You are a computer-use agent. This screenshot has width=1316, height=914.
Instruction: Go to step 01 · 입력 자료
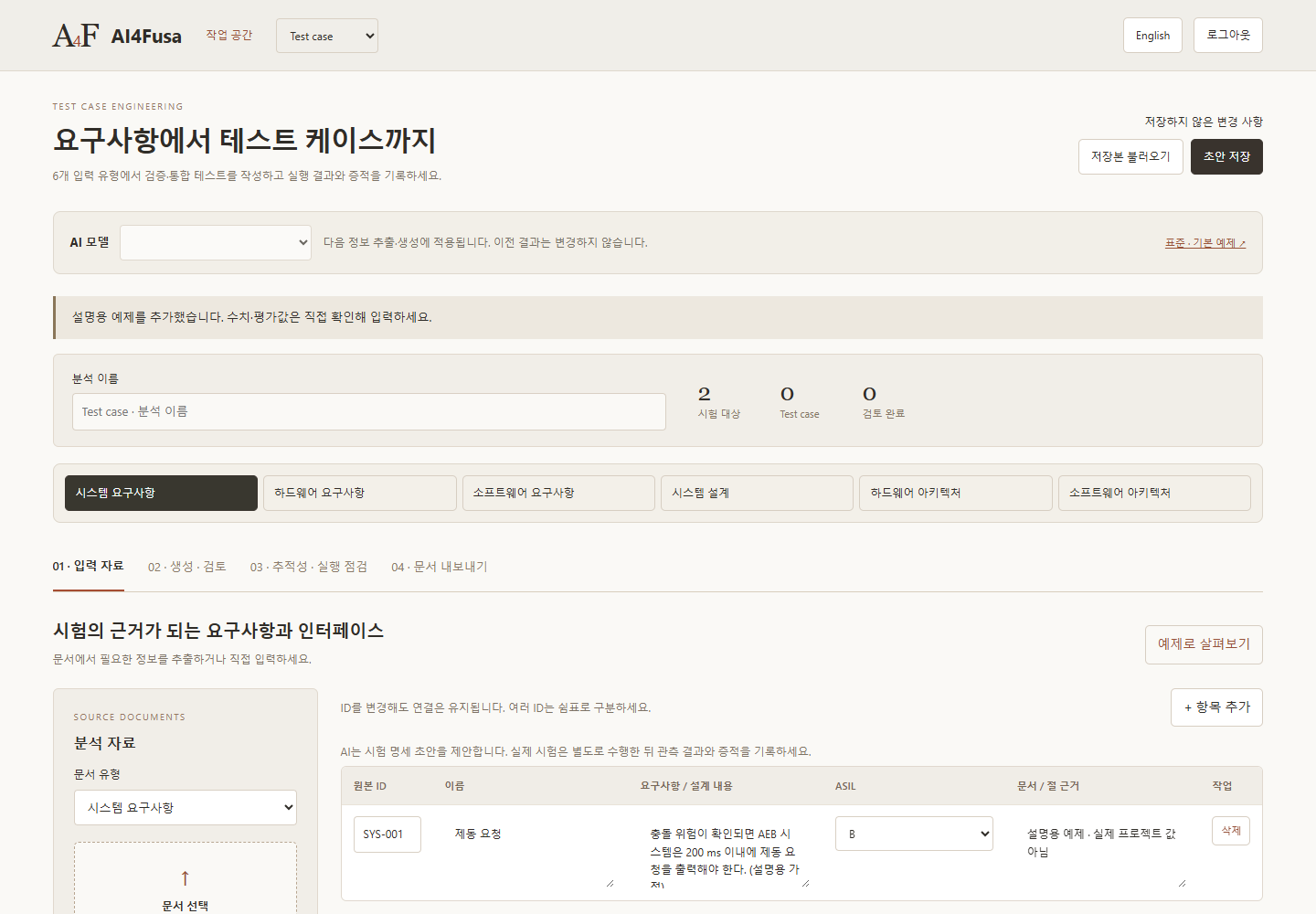(88, 566)
